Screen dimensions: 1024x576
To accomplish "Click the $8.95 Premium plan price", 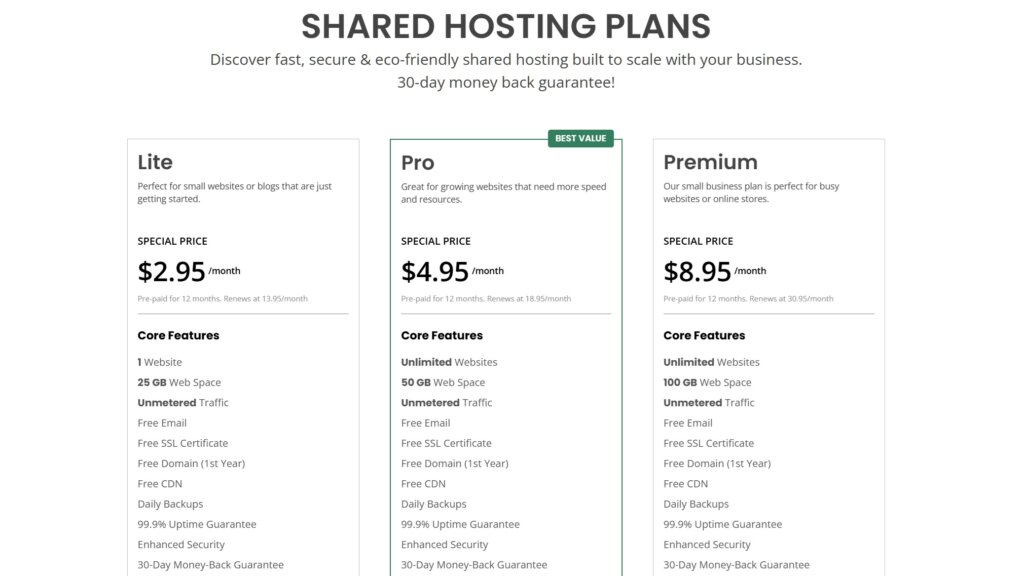I will coord(697,271).
